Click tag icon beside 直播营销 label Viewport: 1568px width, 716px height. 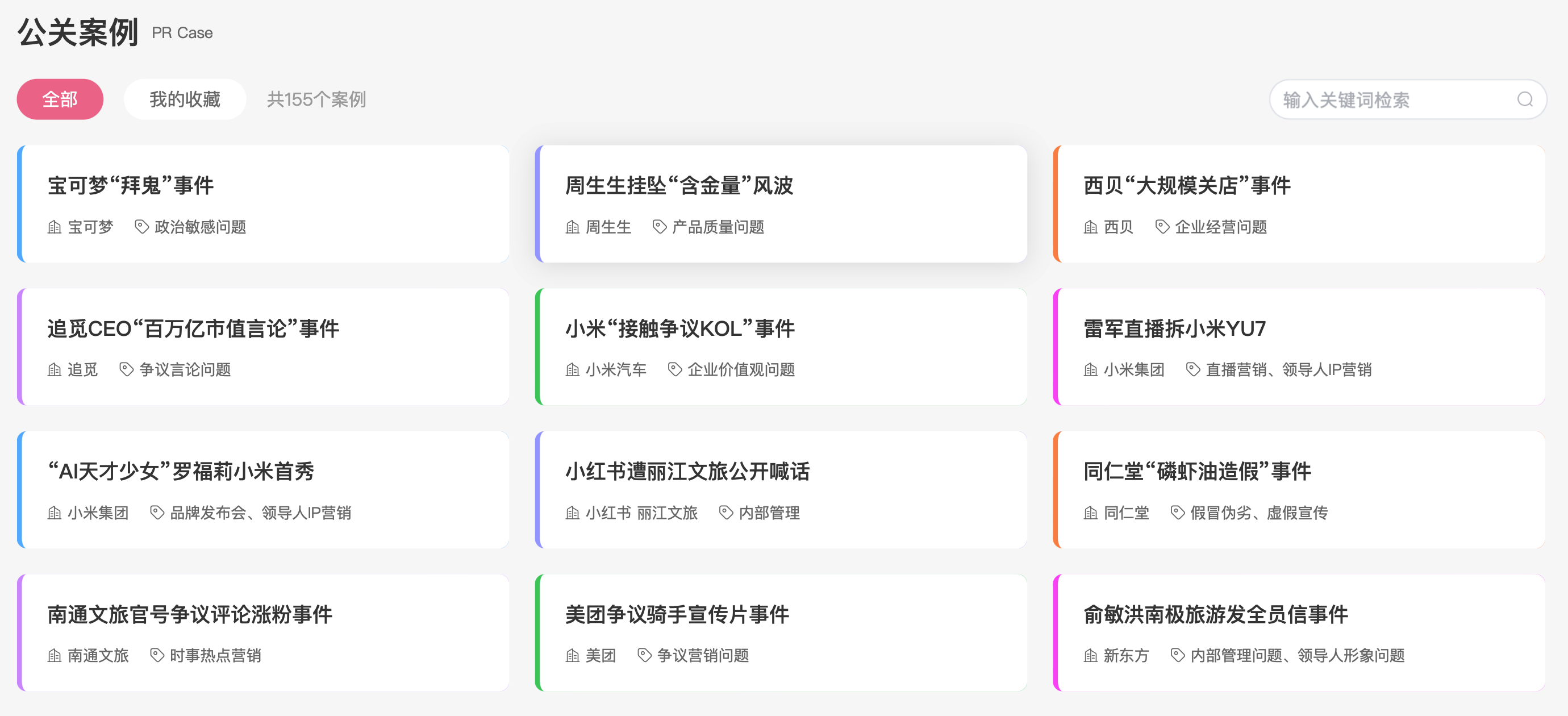1192,369
